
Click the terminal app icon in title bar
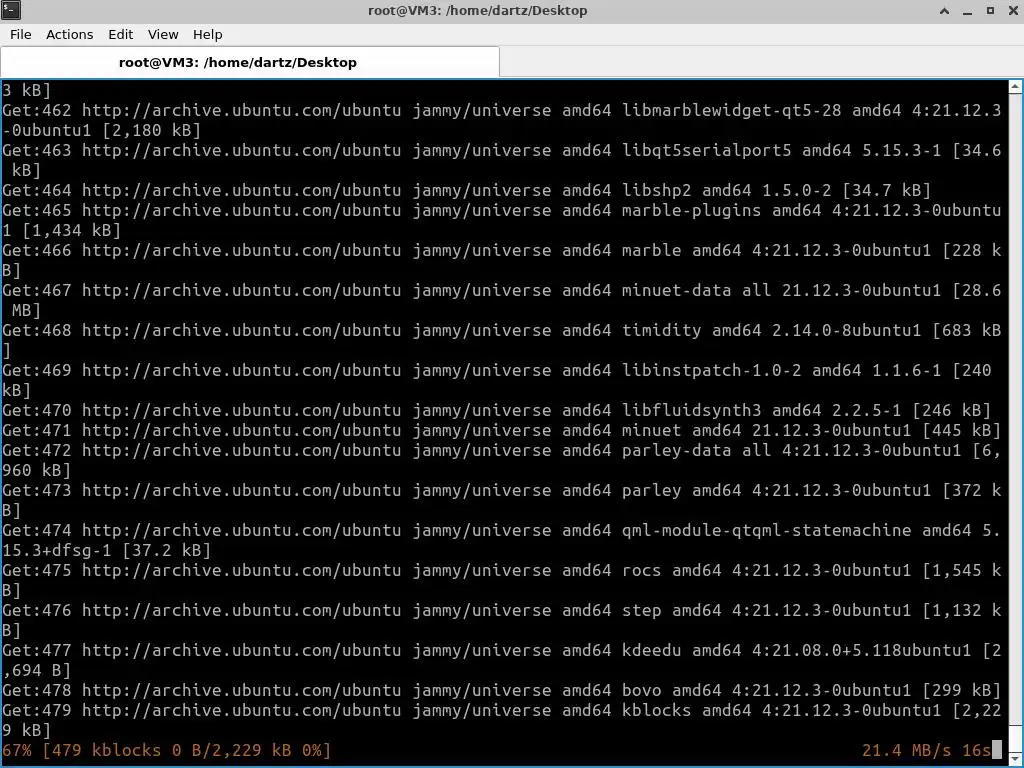point(11,10)
